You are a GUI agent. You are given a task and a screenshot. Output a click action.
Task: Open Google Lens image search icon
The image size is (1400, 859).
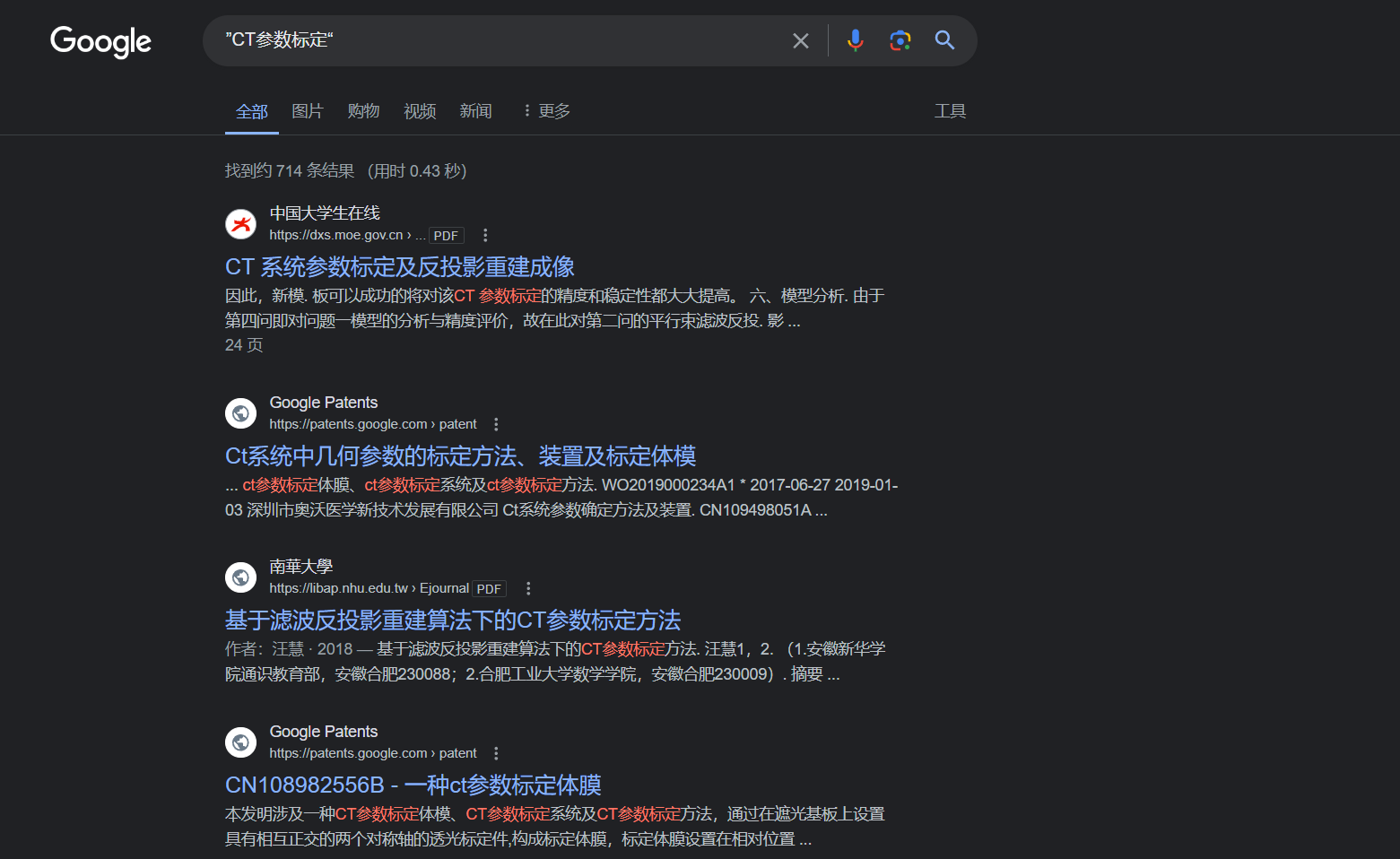900,40
